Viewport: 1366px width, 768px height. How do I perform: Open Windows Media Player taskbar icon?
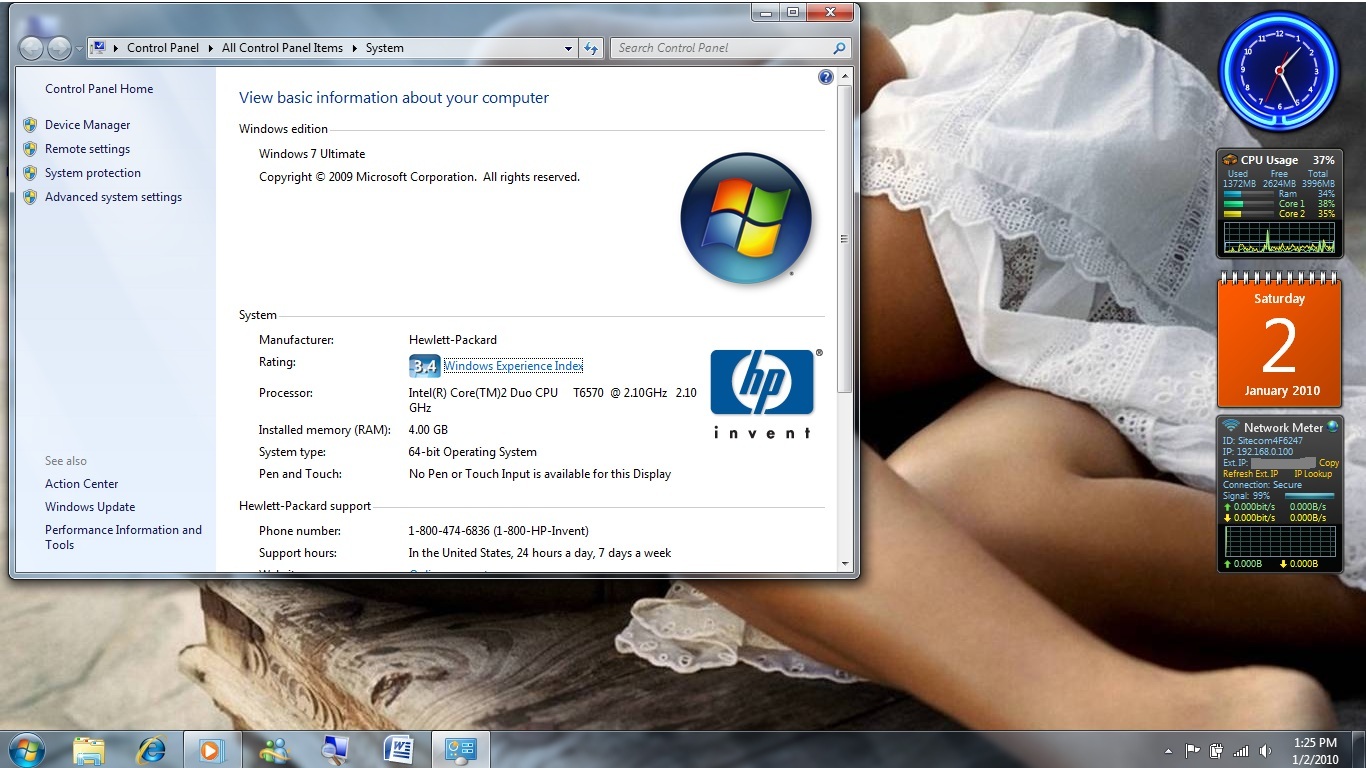[x=212, y=750]
